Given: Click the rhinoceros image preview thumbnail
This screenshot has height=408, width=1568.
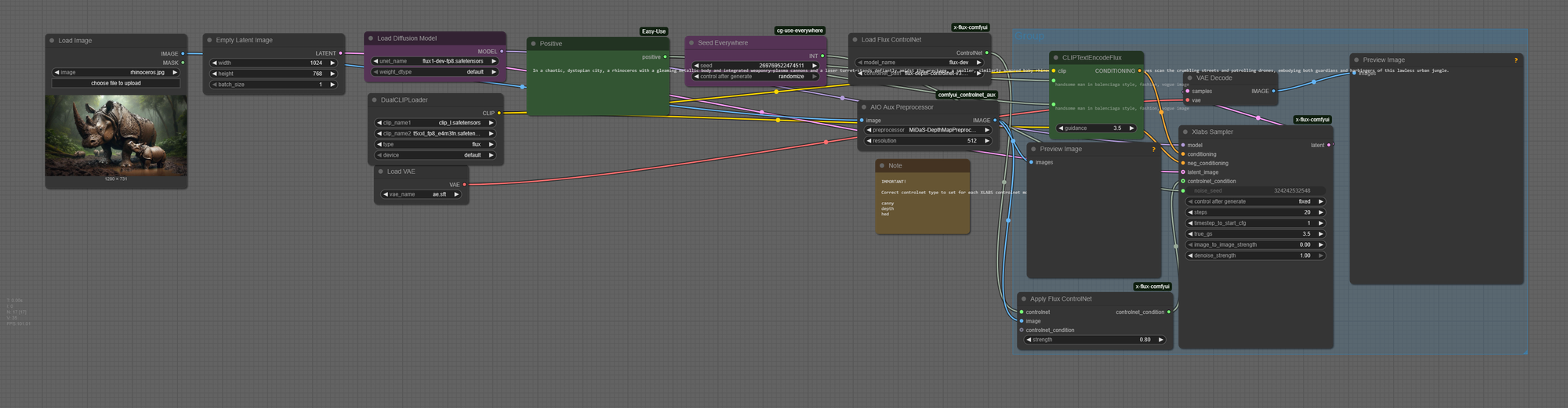Looking at the screenshot, I should click(x=116, y=135).
